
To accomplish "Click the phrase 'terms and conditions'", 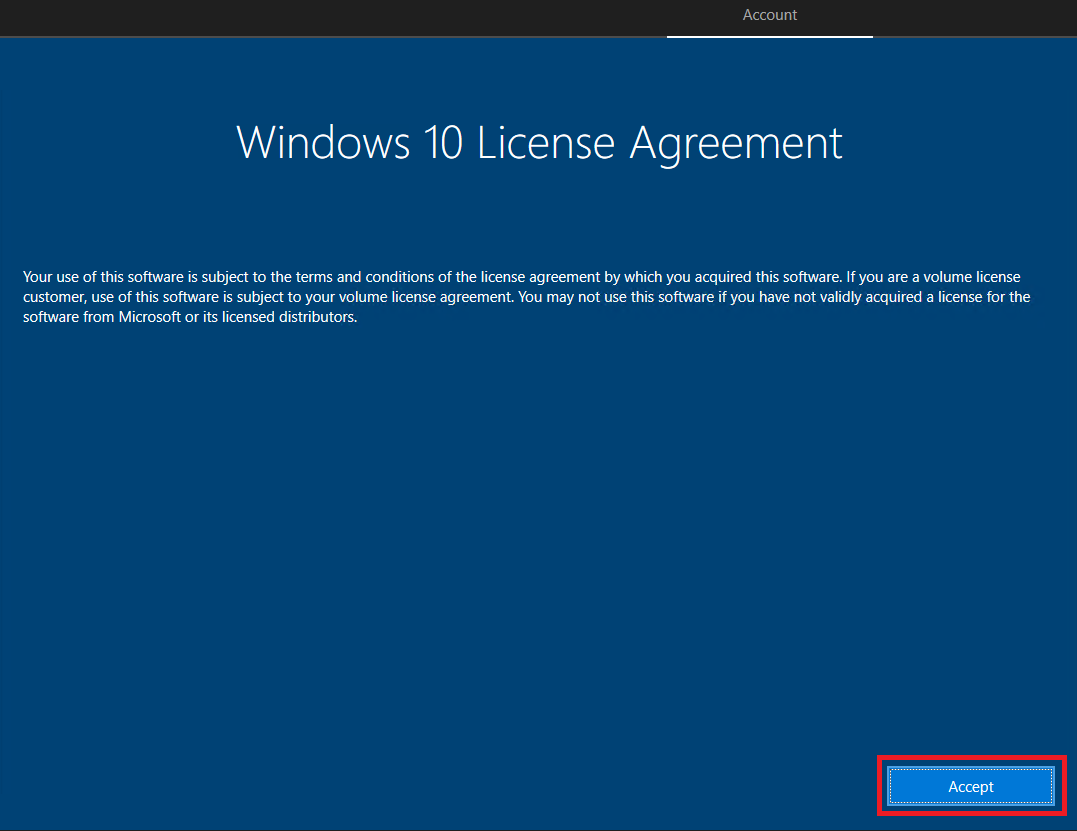I will tap(382, 277).
